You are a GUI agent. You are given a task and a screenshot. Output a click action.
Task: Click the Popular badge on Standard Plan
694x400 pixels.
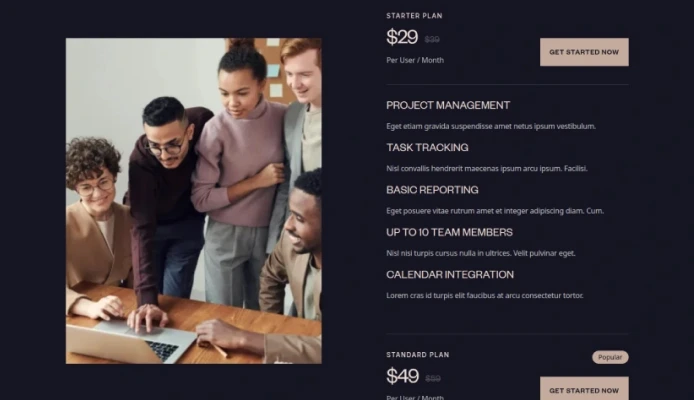[610, 357]
